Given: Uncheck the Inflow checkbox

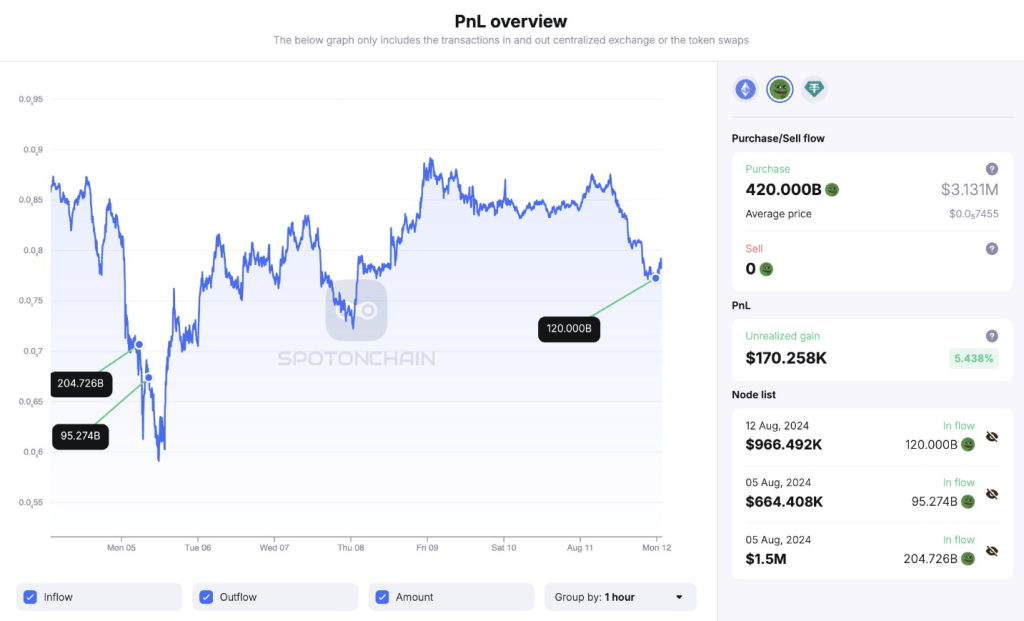Looking at the screenshot, I should tap(30, 597).
